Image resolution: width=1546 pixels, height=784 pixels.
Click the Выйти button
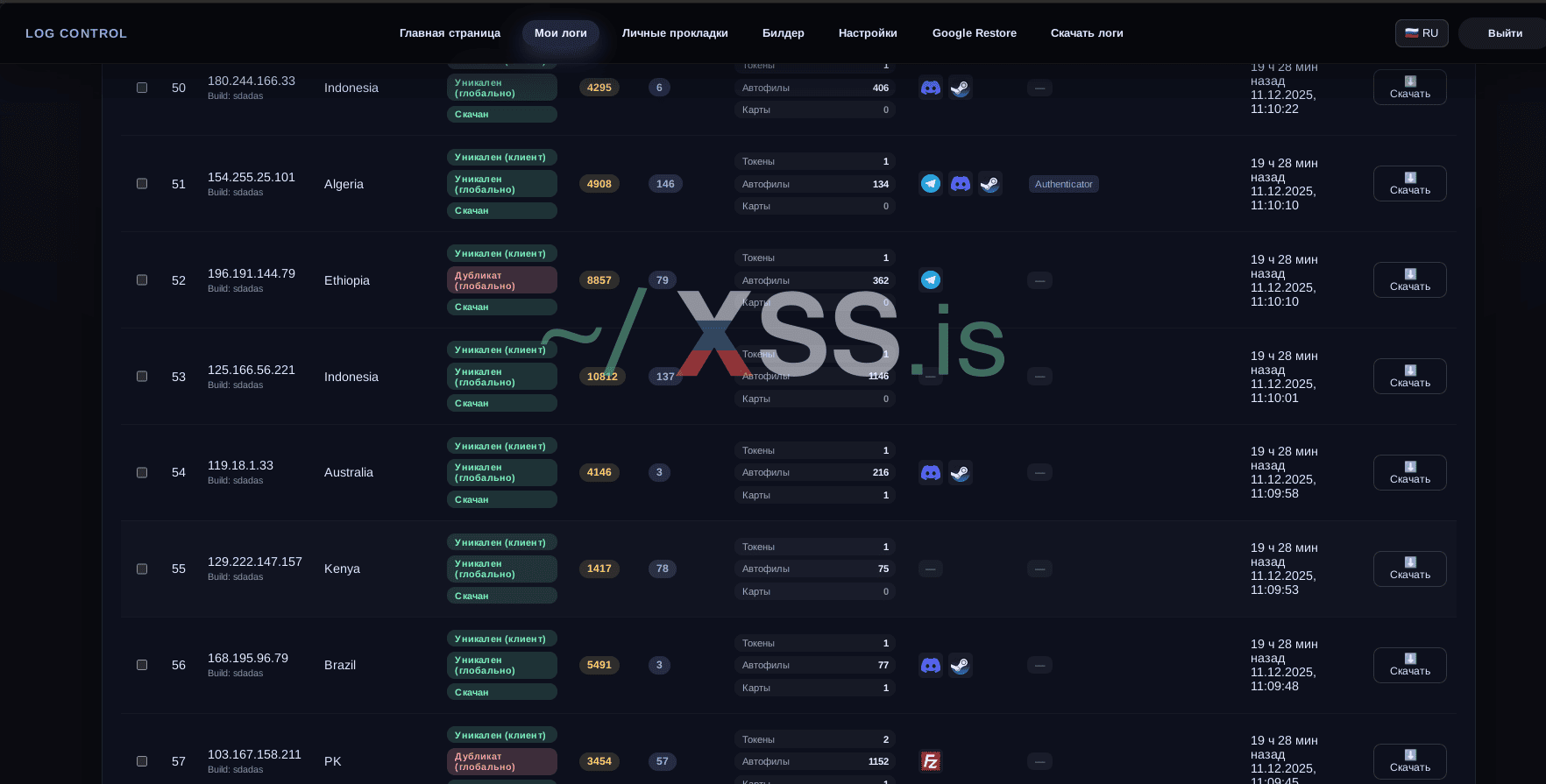[1504, 33]
